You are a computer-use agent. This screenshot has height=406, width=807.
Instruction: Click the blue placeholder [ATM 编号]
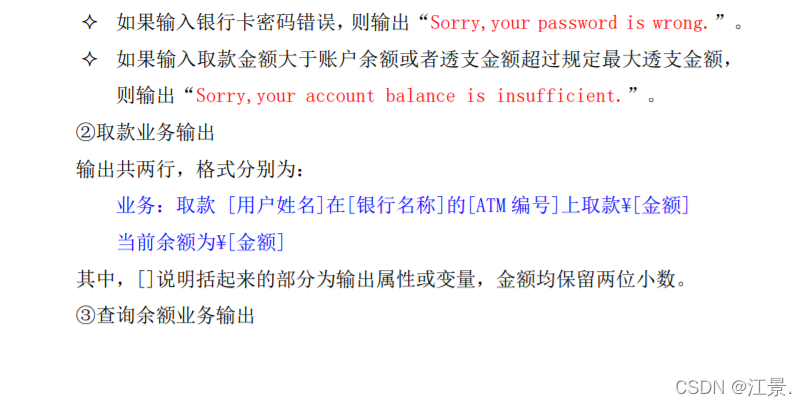[514, 205]
